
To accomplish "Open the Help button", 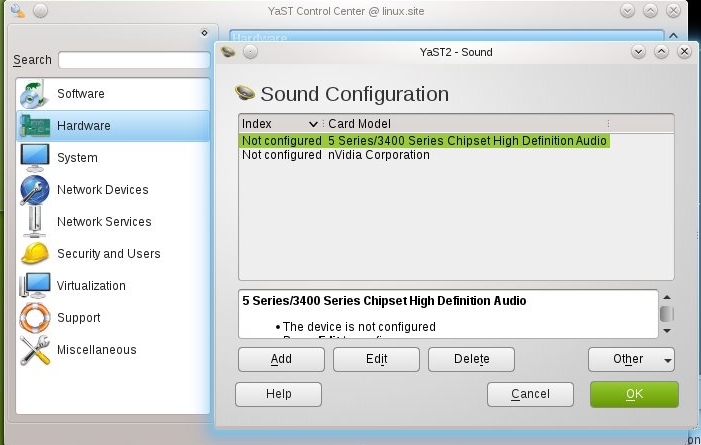I will 279,394.
